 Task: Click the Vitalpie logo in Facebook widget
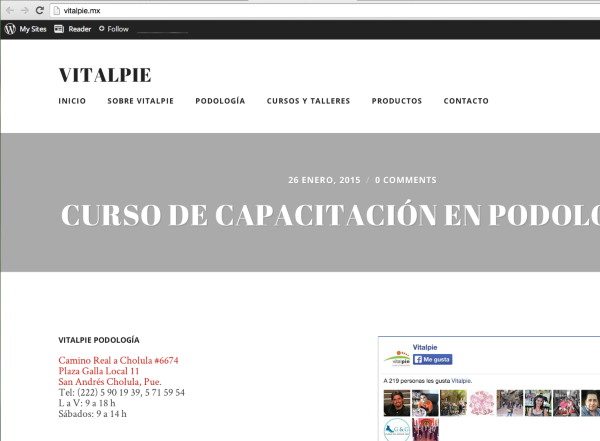click(x=397, y=358)
